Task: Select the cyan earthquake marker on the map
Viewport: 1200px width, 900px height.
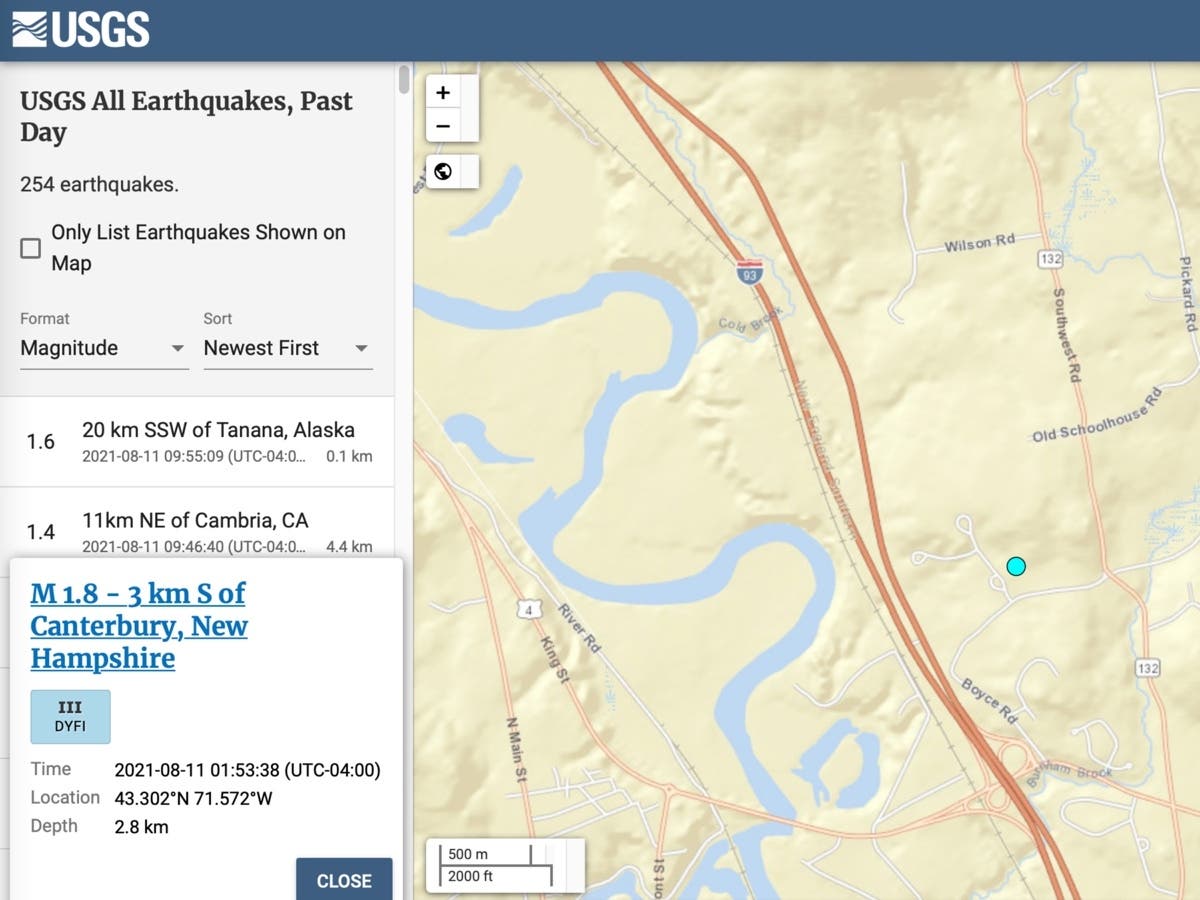Action: point(1016,566)
